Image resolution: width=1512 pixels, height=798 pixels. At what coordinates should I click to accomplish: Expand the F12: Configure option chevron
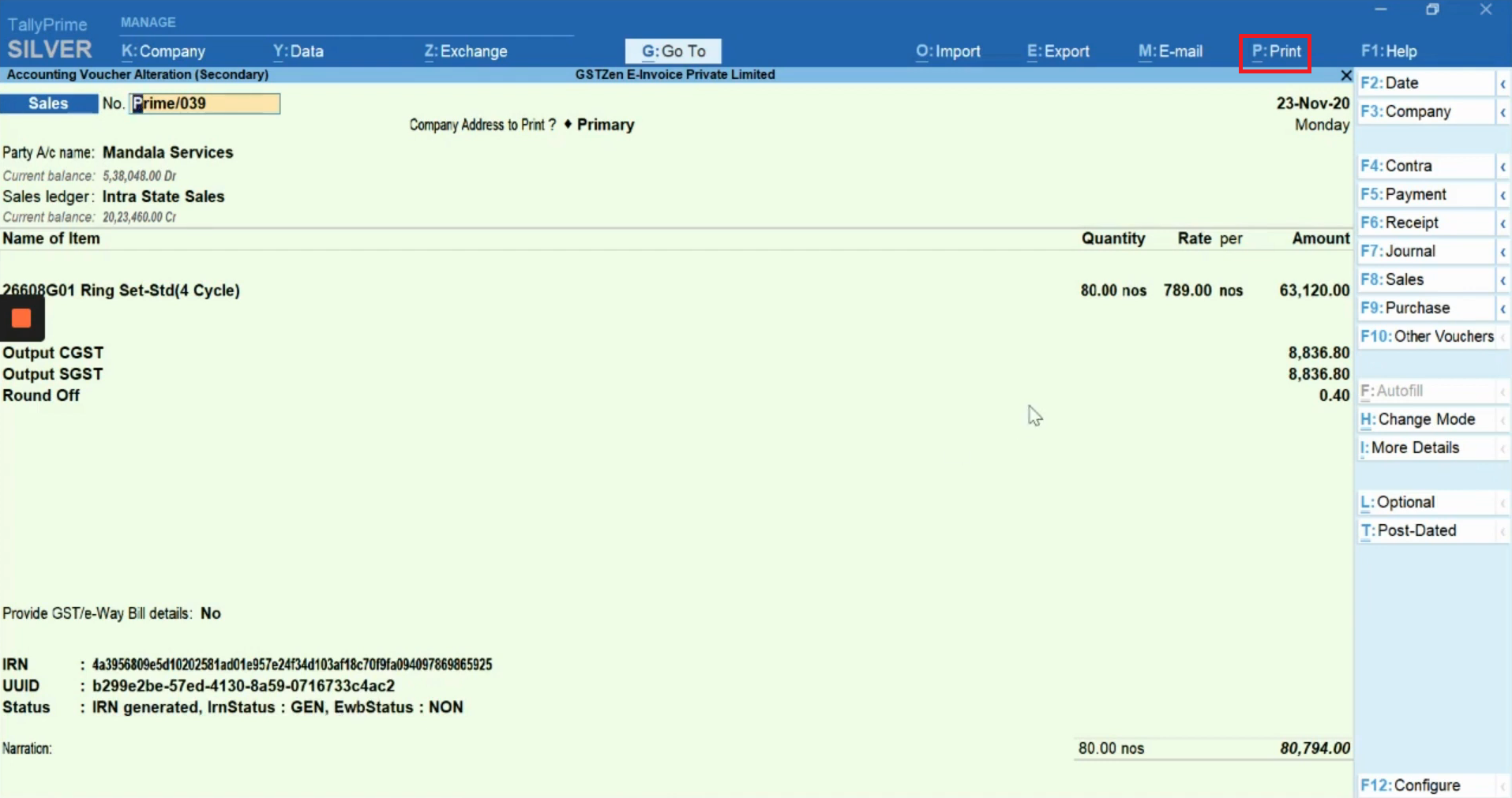coord(1503,785)
